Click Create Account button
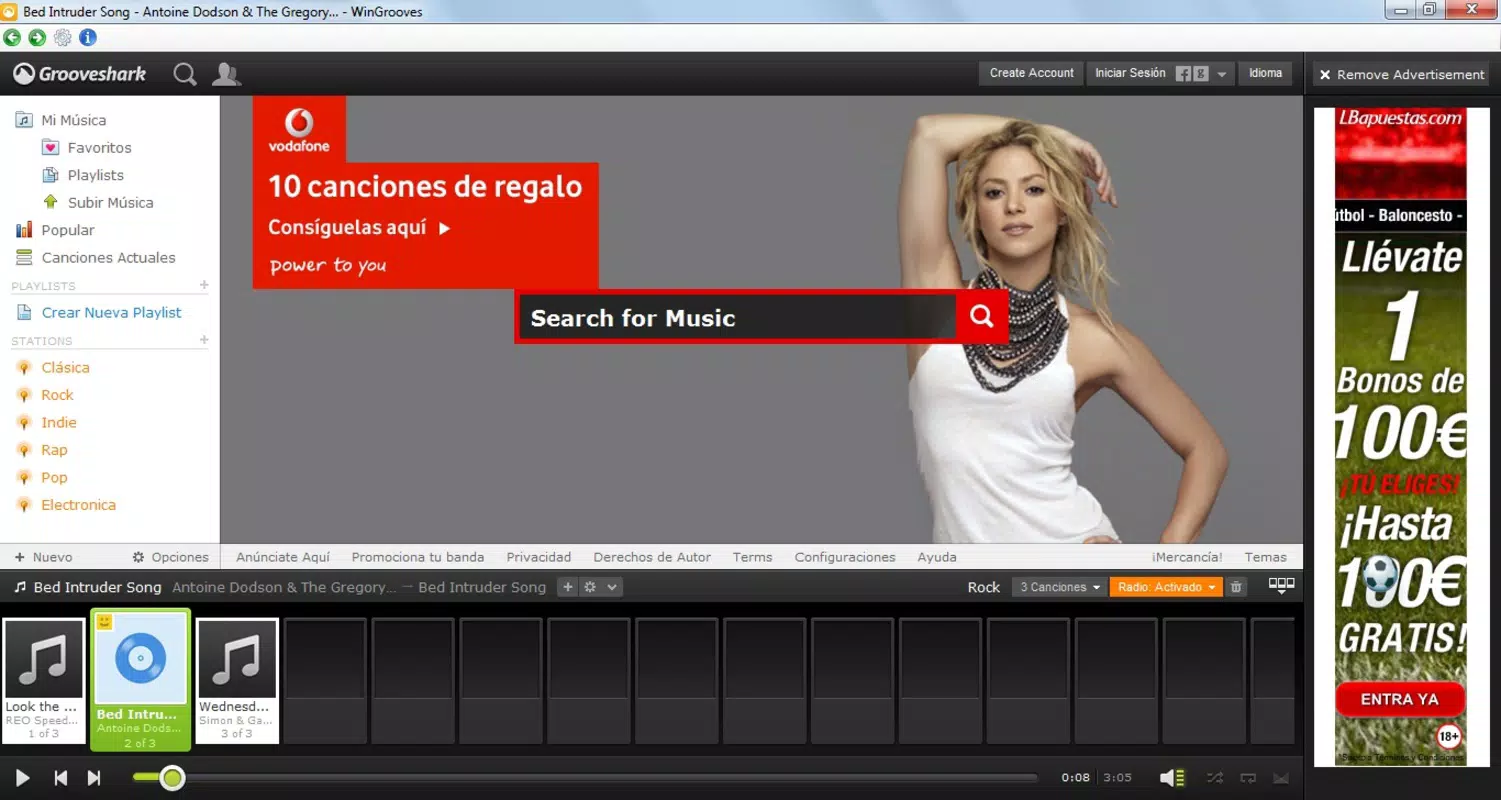This screenshot has height=800, width=1501. pyautogui.click(x=1031, y=73)
